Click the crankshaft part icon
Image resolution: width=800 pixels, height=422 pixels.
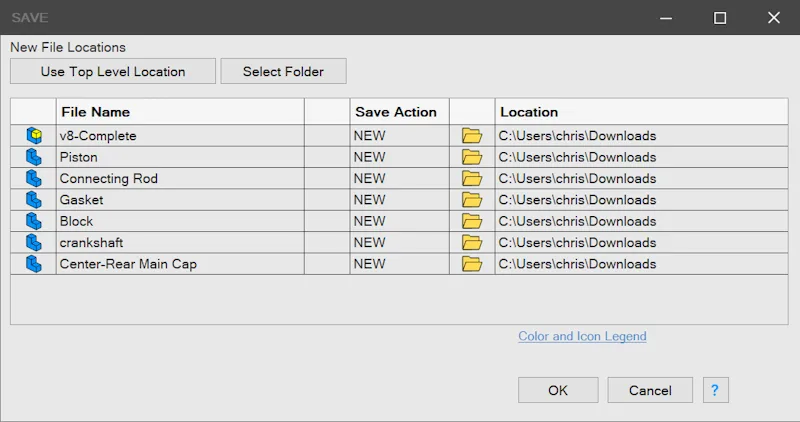click(x=34, y=243)
